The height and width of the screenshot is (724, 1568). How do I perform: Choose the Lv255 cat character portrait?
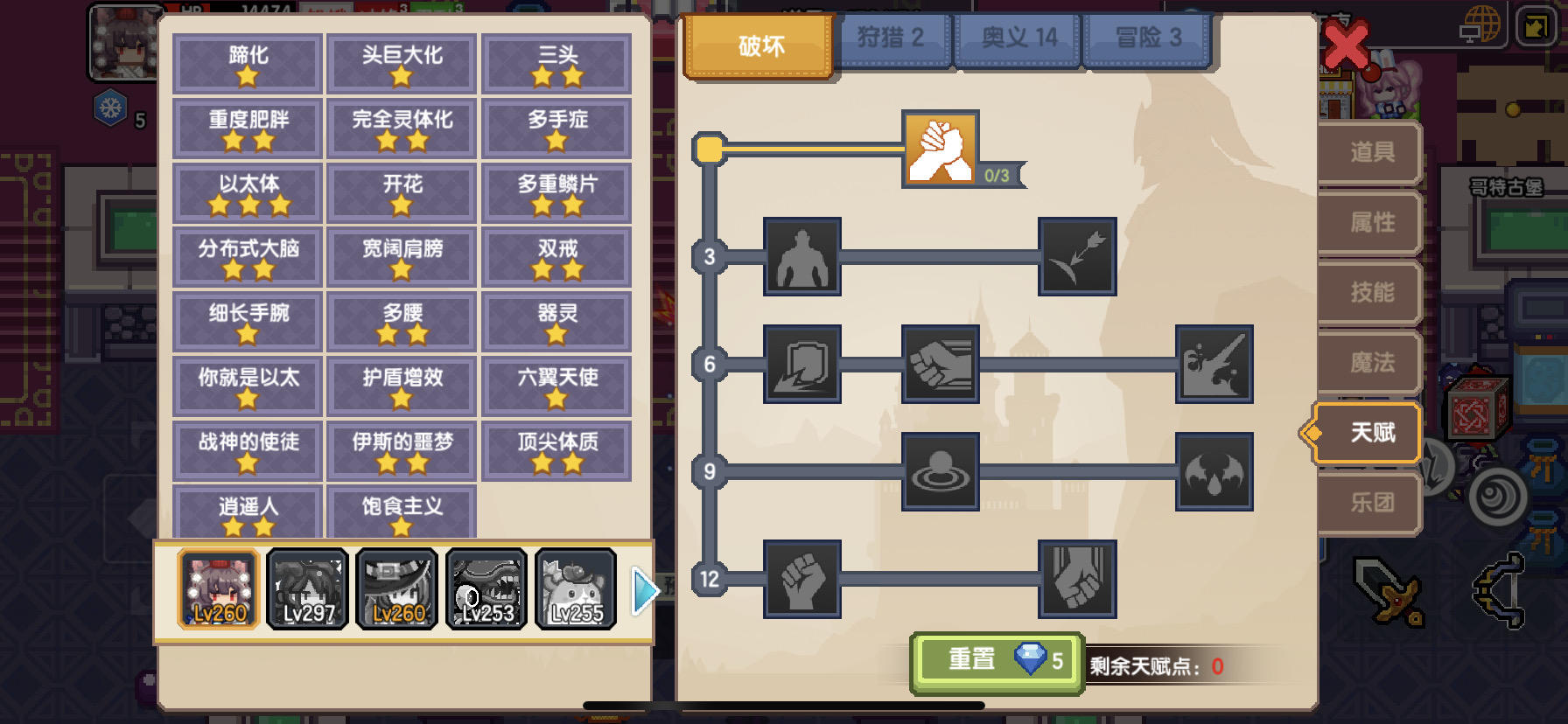(576, 588)
